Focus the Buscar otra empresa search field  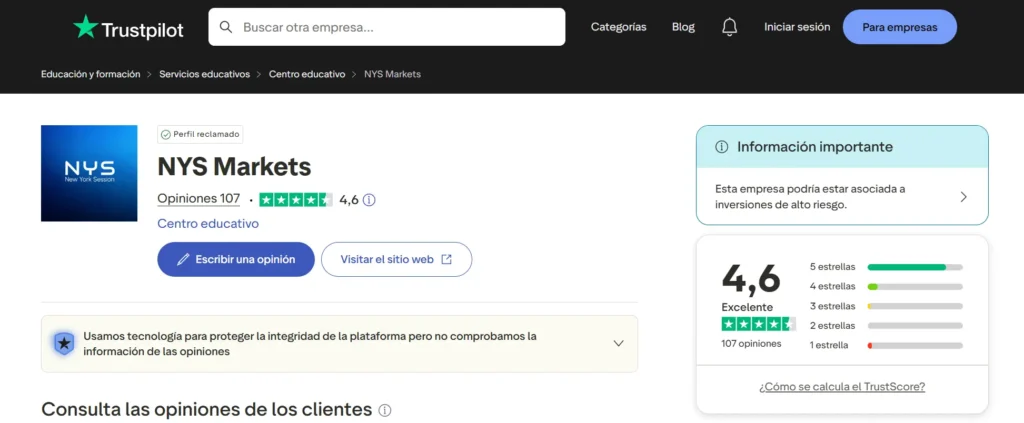[387, 27]
